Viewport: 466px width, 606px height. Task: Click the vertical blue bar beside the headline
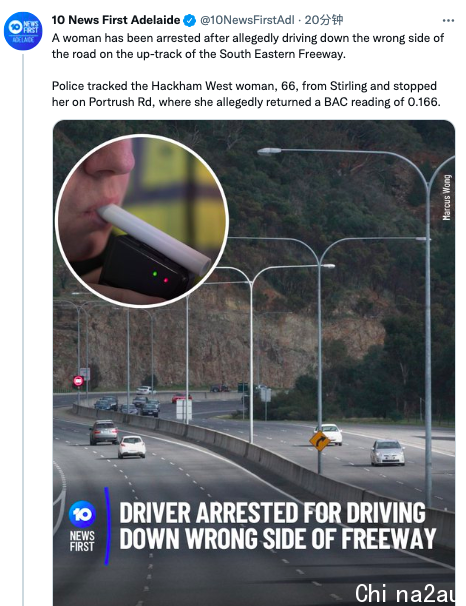107,526
